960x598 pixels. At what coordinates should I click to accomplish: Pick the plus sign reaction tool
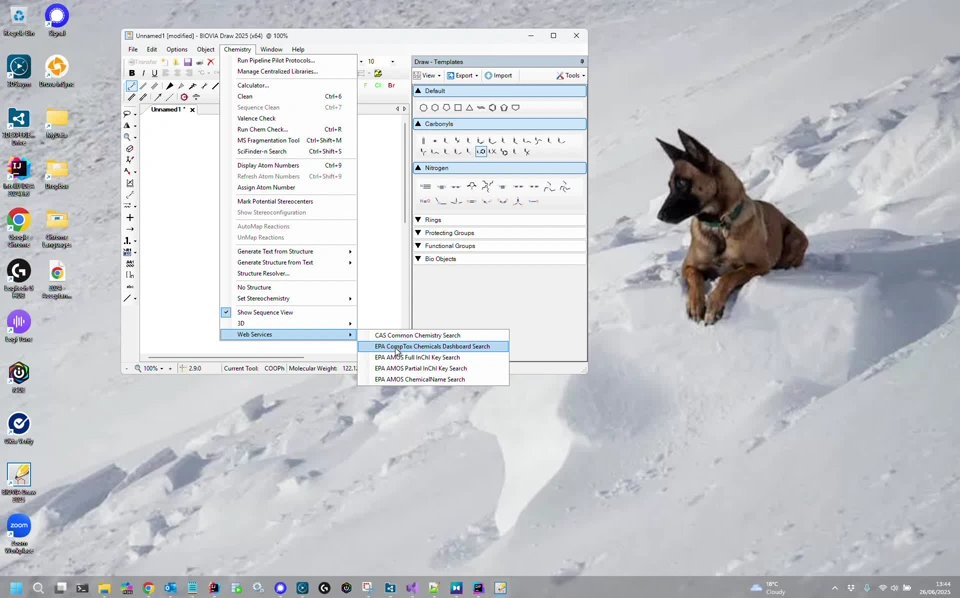(129, 217)
